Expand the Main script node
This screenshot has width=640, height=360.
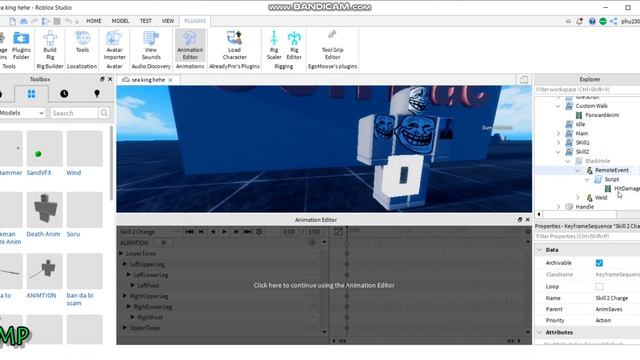click(558, 133)
